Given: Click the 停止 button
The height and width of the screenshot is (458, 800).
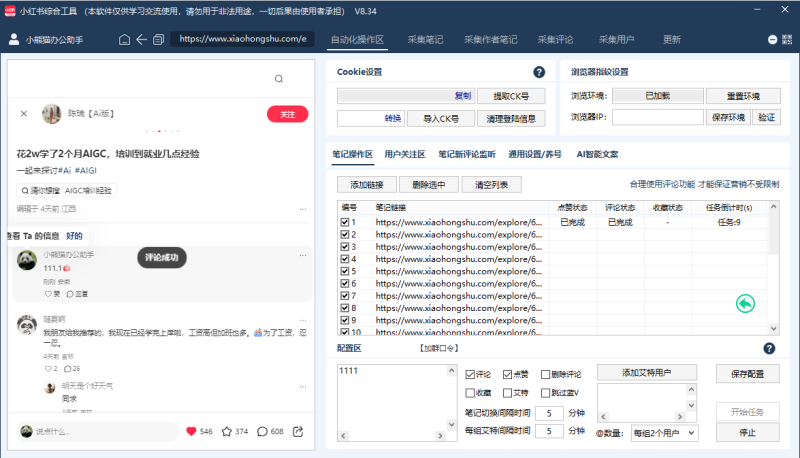Looking at the screenshot, I should click(747, 432).
